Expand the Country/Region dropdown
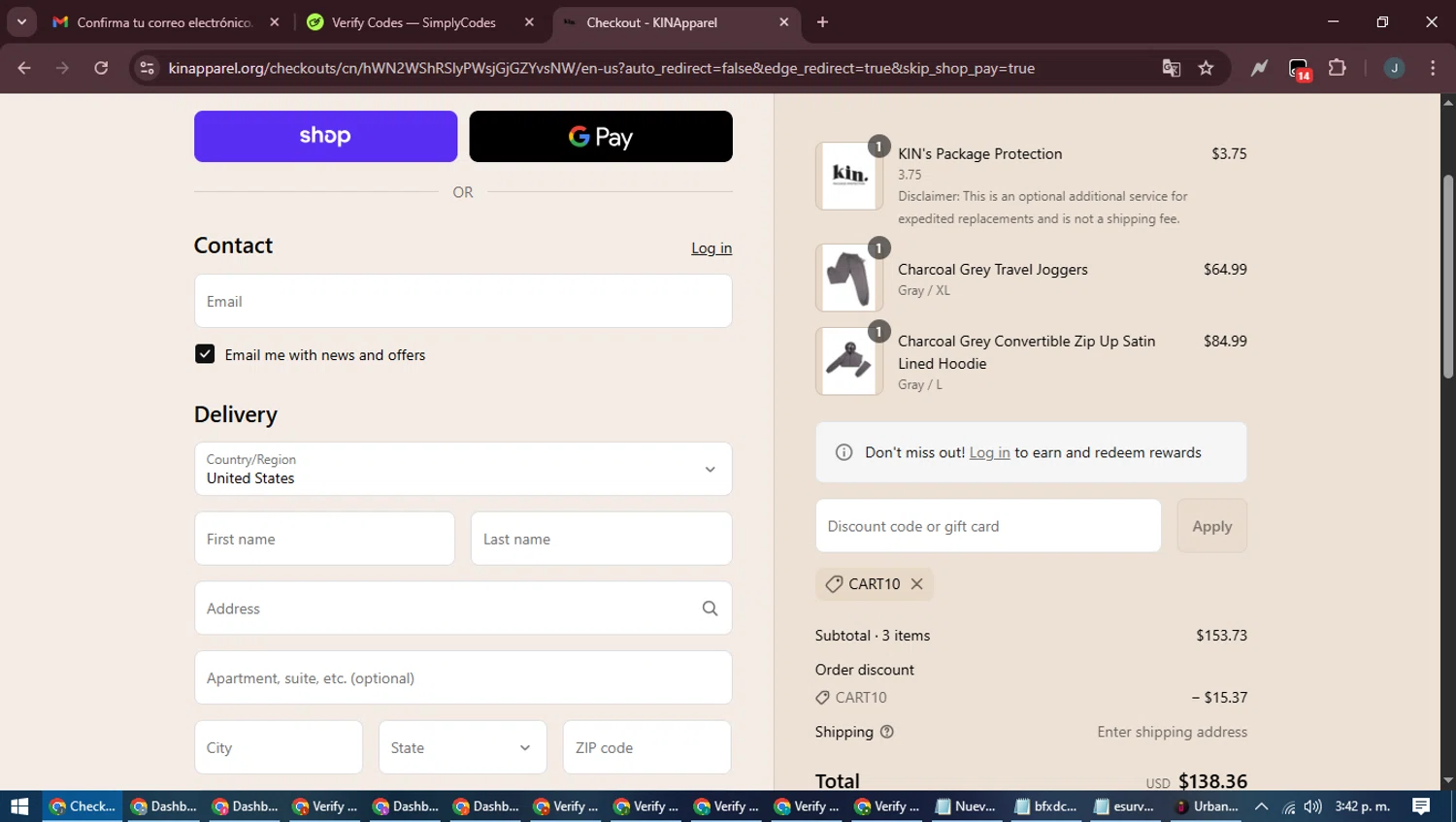The width and height of the screenshot is (1456, 822). (x=463, y=469)
